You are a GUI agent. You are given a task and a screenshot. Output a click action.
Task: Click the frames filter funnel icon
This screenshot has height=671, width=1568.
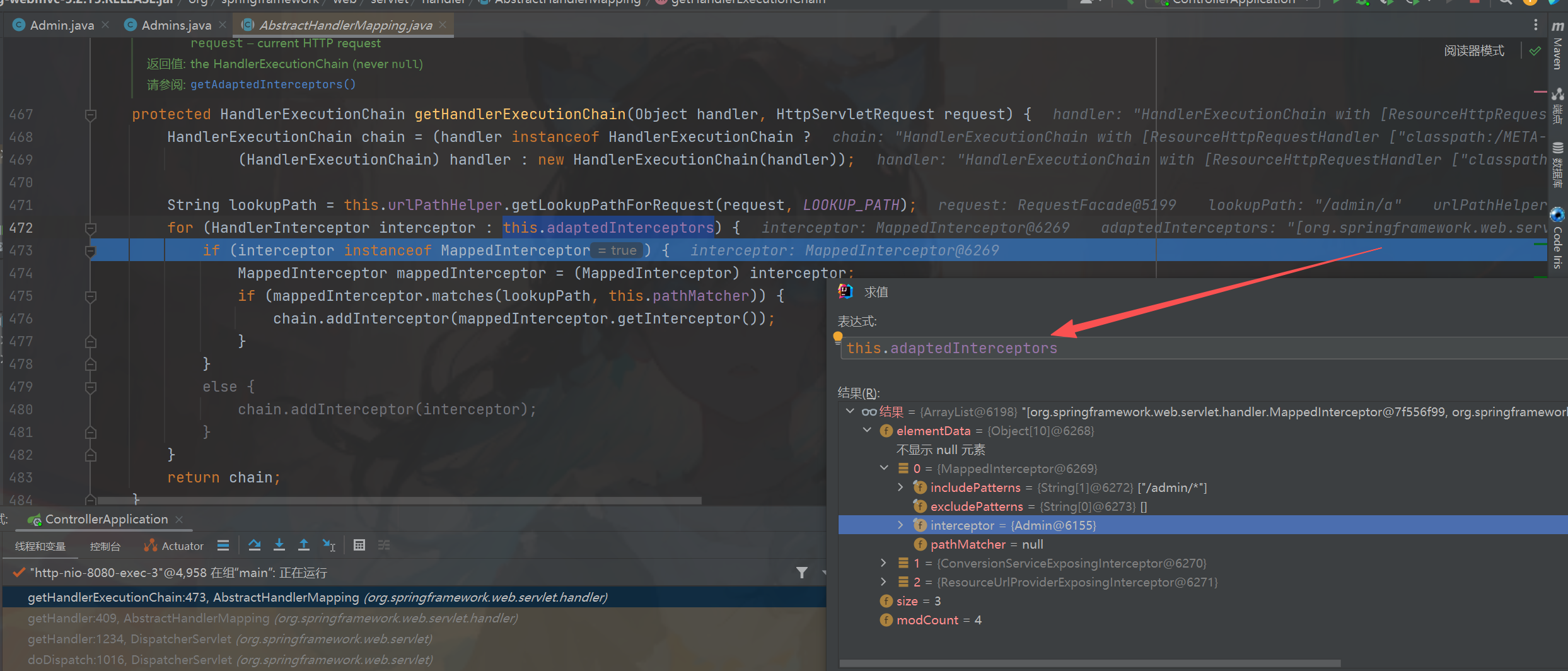point(801,573)
